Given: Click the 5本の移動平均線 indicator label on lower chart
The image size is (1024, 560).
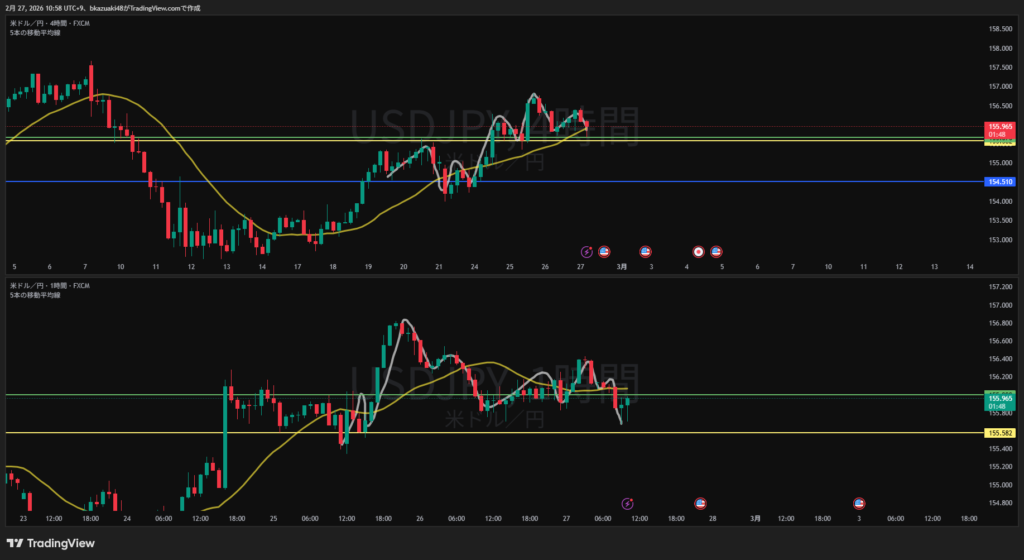Looking at the screenshot, I should click(x=34, y=295).
